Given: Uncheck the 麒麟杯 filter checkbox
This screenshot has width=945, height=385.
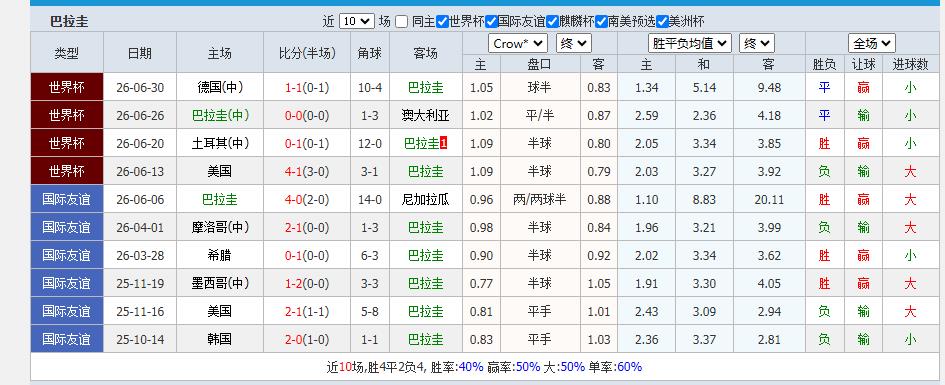Looking at the screenshot, I should 552,22.
